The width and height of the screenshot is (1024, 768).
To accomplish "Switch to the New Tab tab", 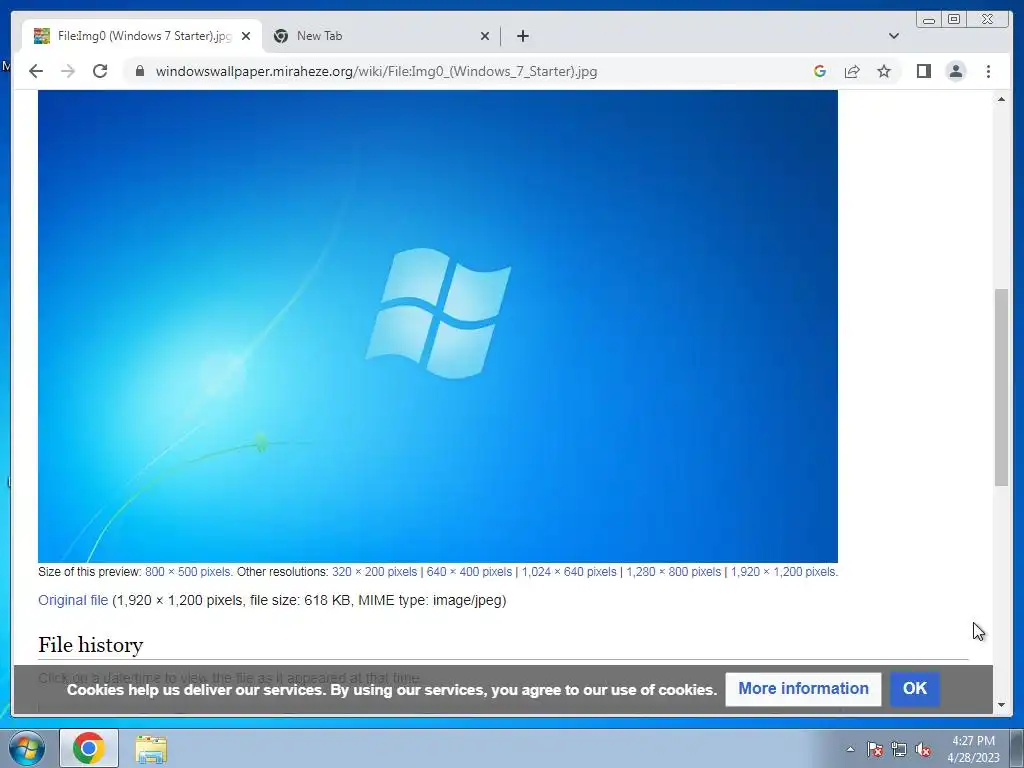I will (x=381, y=36).
